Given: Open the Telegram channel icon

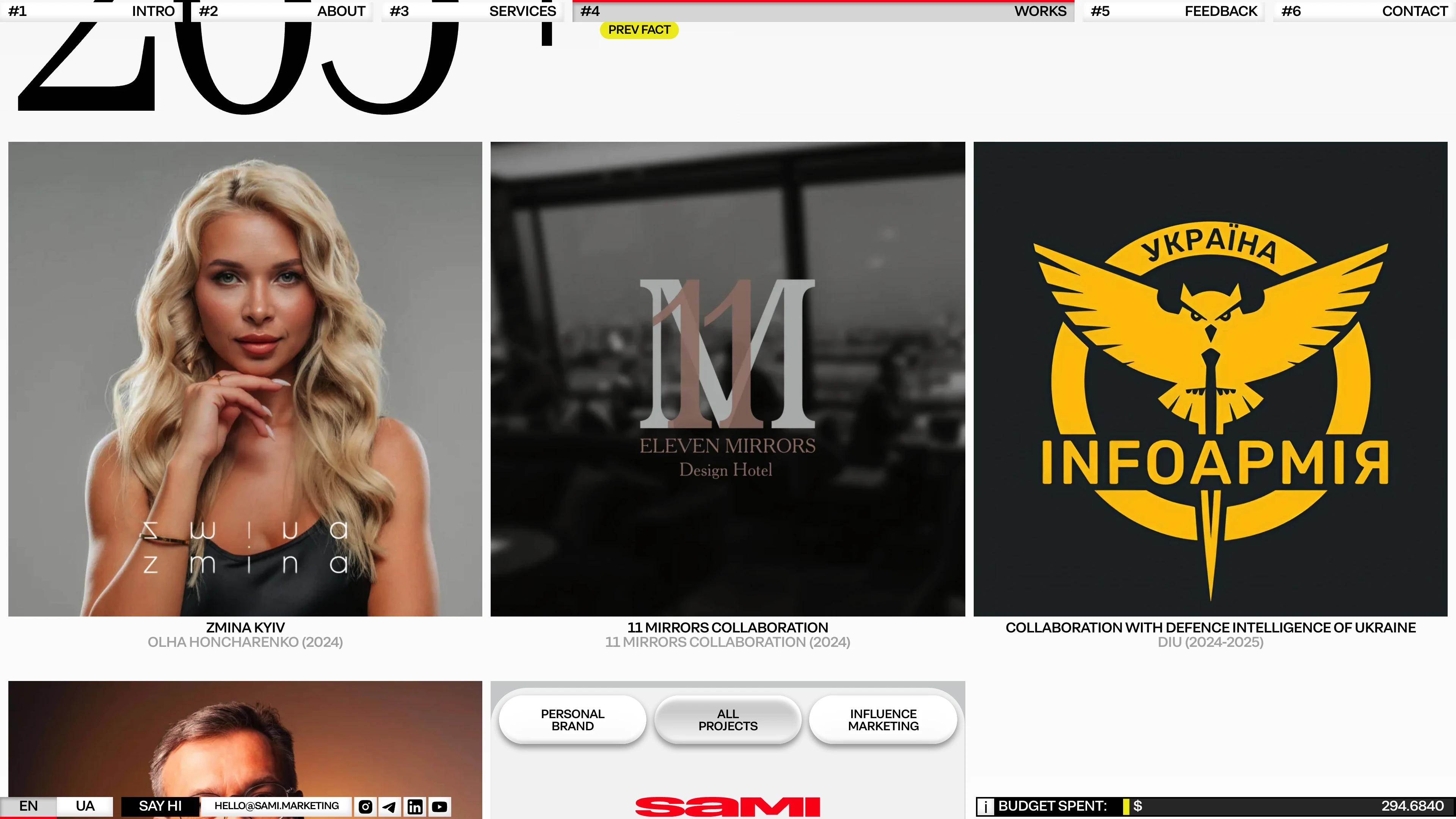Looking at the screenshot, I should coord(390,806).
